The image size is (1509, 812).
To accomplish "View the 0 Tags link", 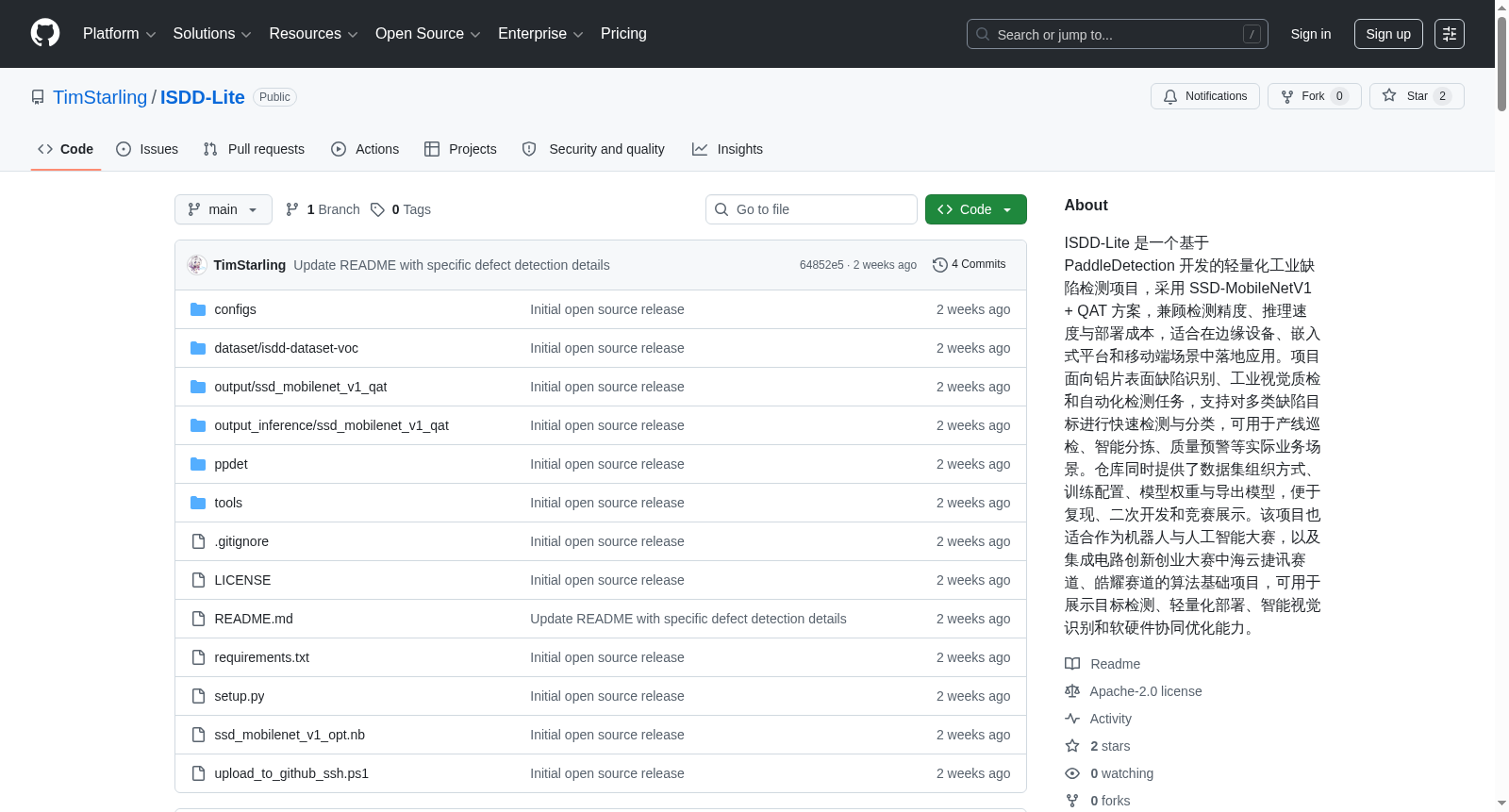I will click(401, 209).
